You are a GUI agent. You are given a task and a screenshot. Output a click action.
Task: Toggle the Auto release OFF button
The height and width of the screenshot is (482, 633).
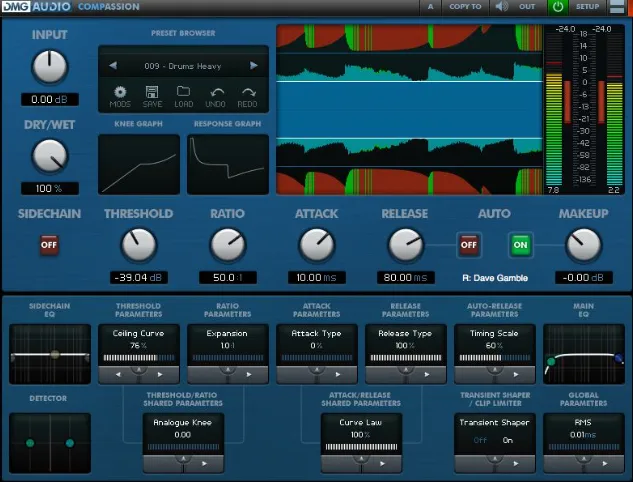pyautogui.click(x=468, y=245)
